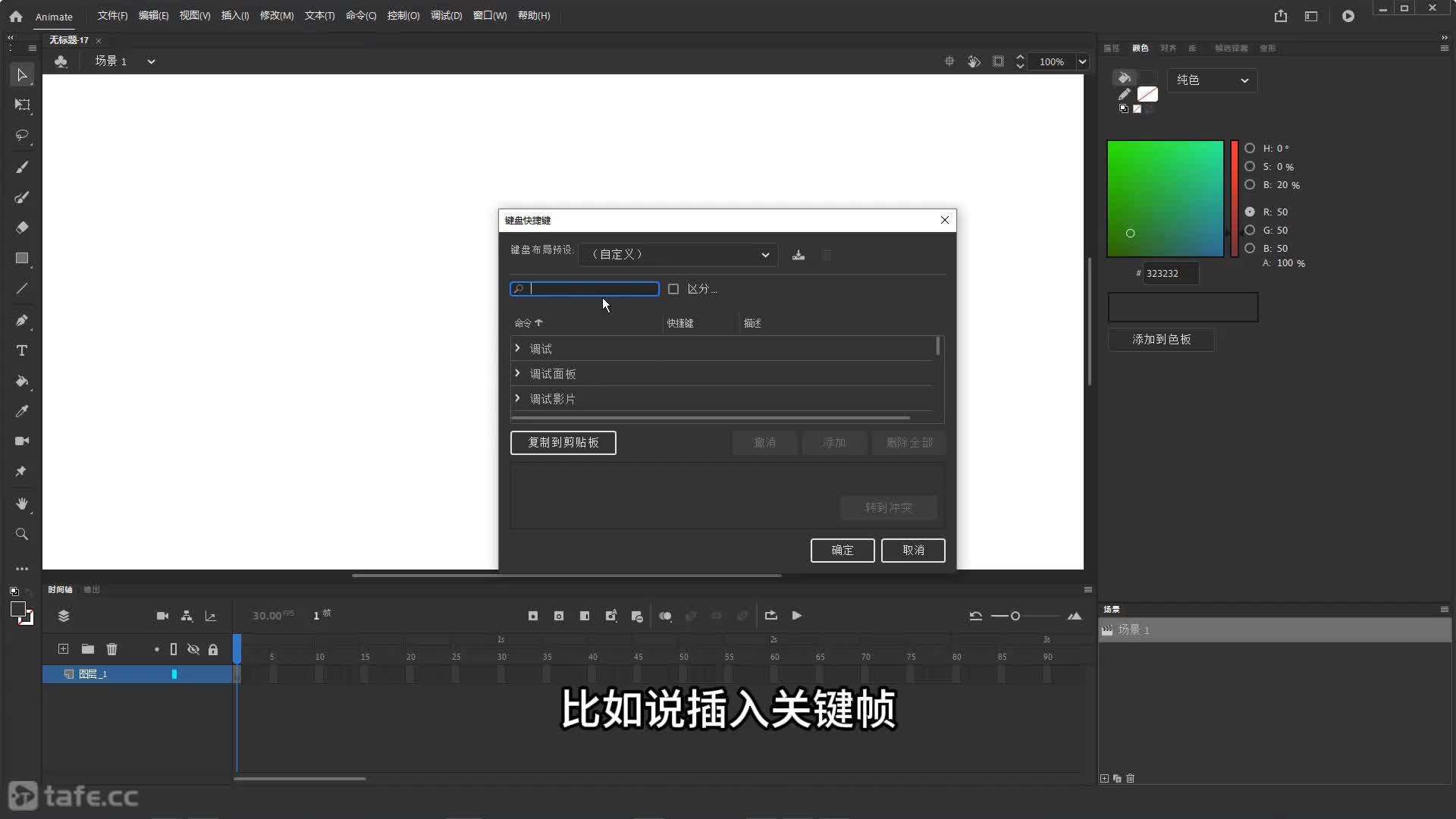The width and height of the screenshot is (1456, 819).
Task: Switch to the 输出 tab
Action: (x=92, y=590)
